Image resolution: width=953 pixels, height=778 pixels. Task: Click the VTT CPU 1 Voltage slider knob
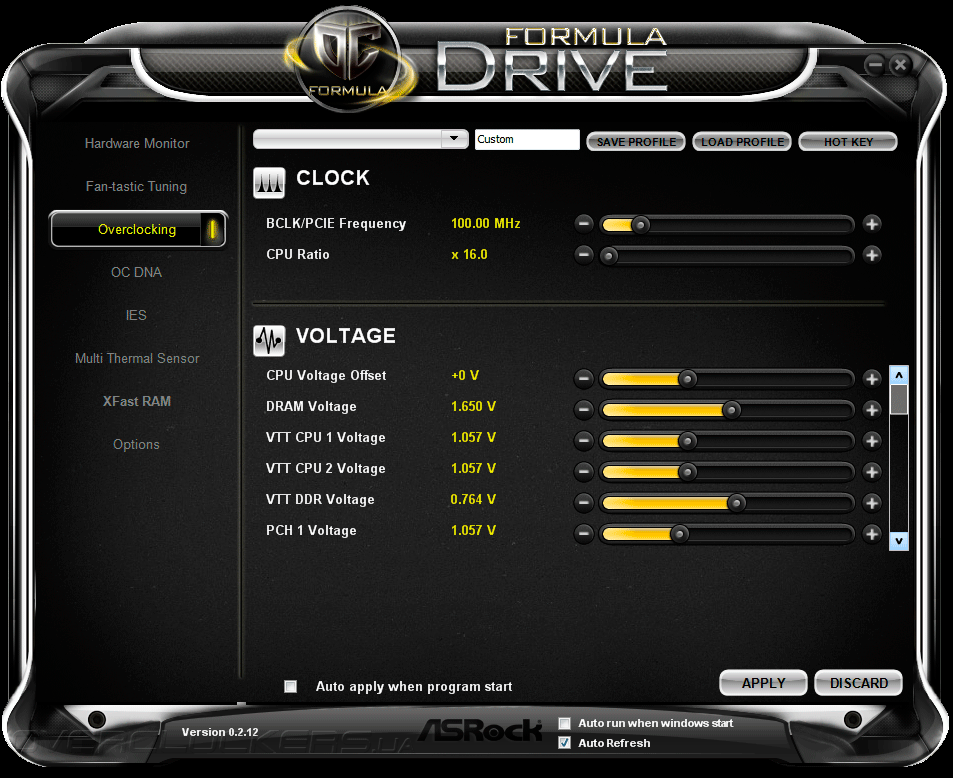point(687,441)
